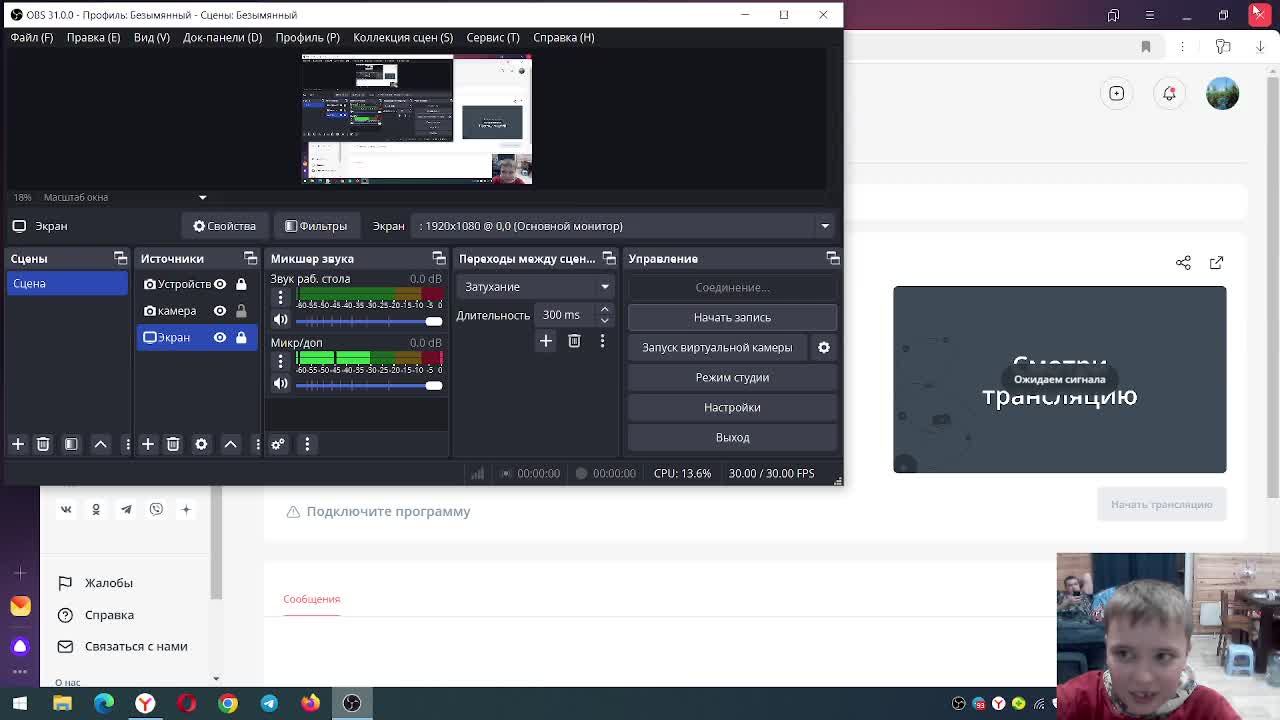Share stream via VK icon in browser
This screenshot has height=720, width=1280.
pyautogui.click(x=66, y=509)
